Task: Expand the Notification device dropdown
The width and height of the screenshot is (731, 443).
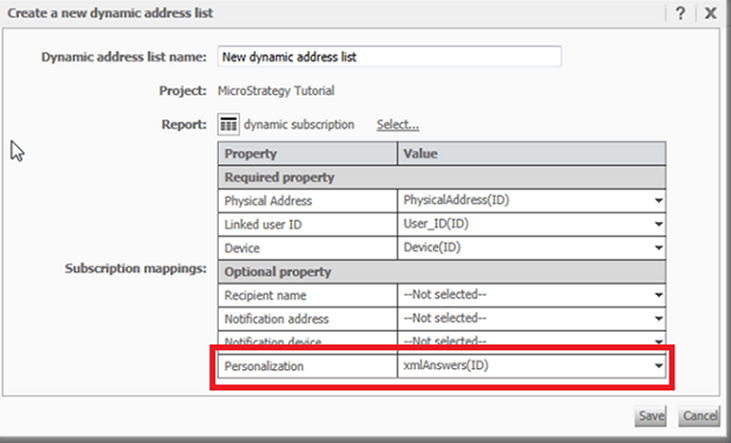Action: coord(658,341)
